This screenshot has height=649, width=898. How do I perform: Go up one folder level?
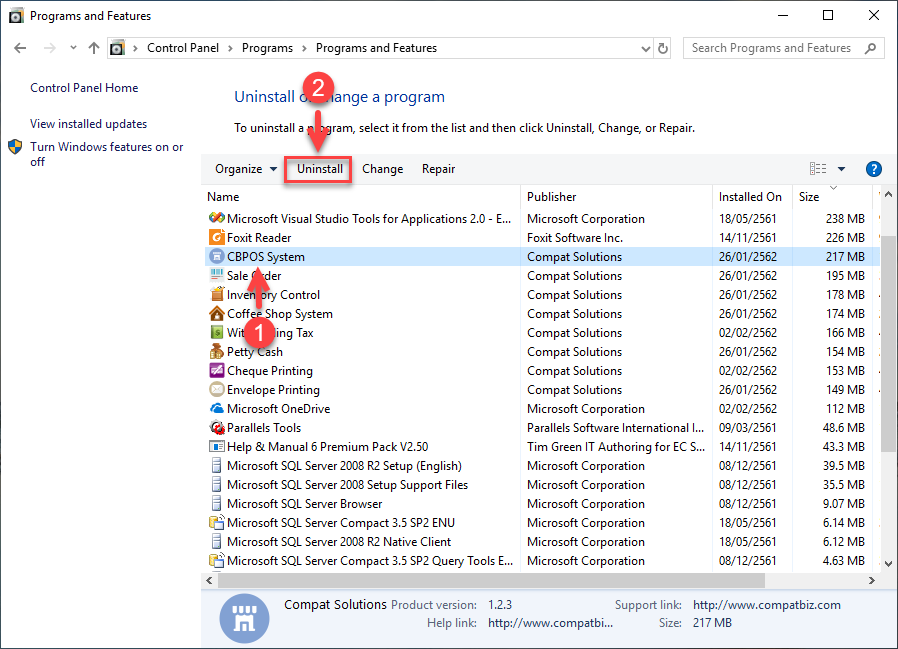point(94,48)
